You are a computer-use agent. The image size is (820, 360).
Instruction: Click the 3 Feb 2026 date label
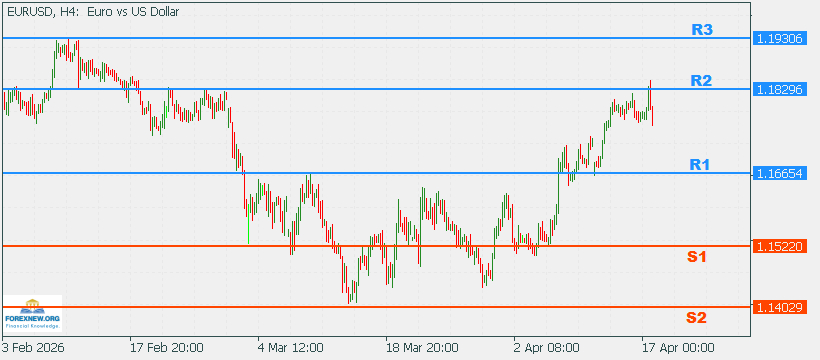[33, 348]
